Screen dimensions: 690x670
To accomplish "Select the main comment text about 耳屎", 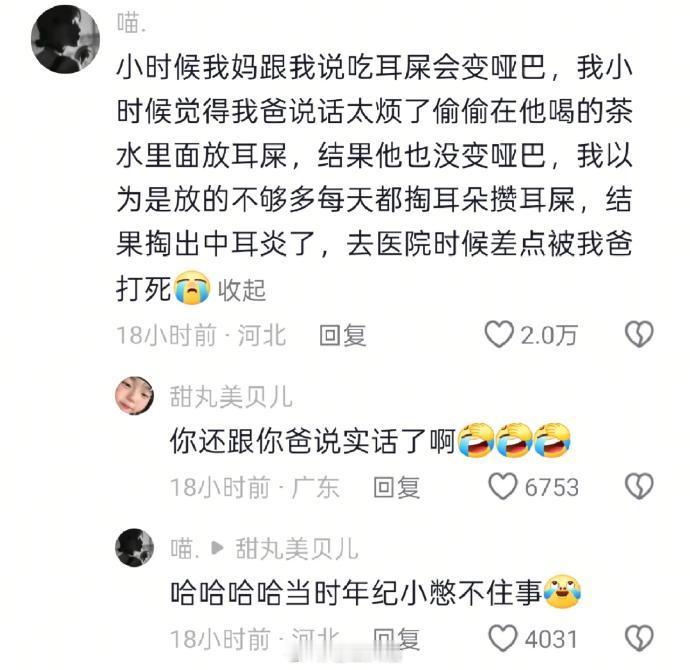I will [374, 178].
